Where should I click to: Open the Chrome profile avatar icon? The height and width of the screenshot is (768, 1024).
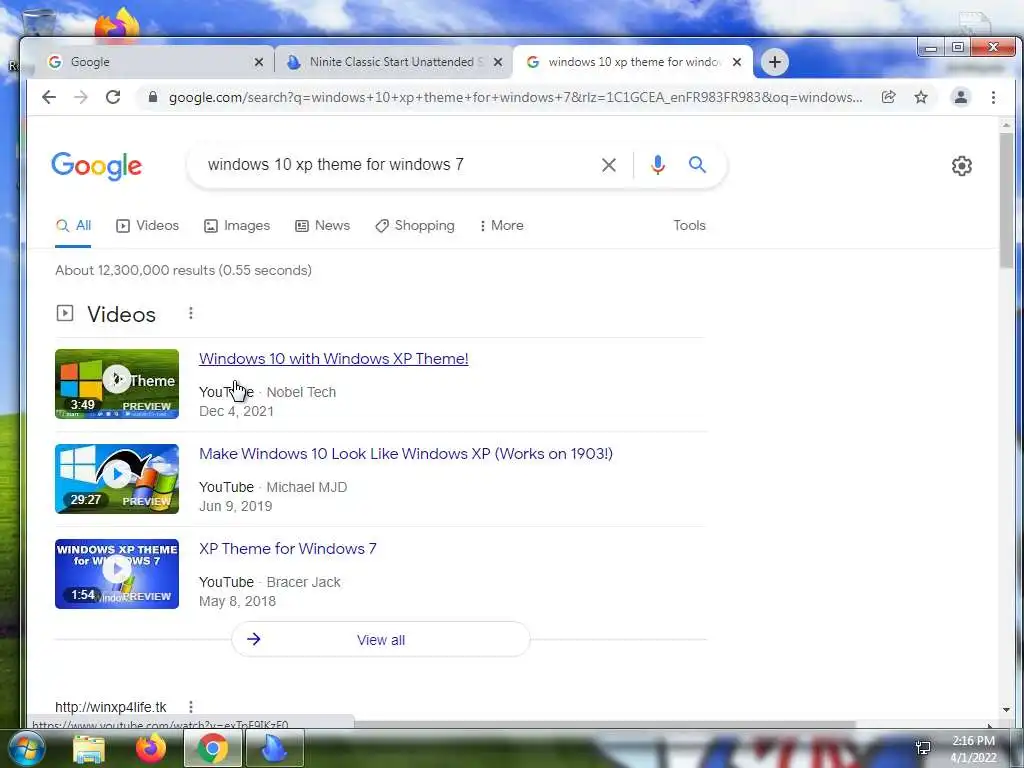(961, 97)
